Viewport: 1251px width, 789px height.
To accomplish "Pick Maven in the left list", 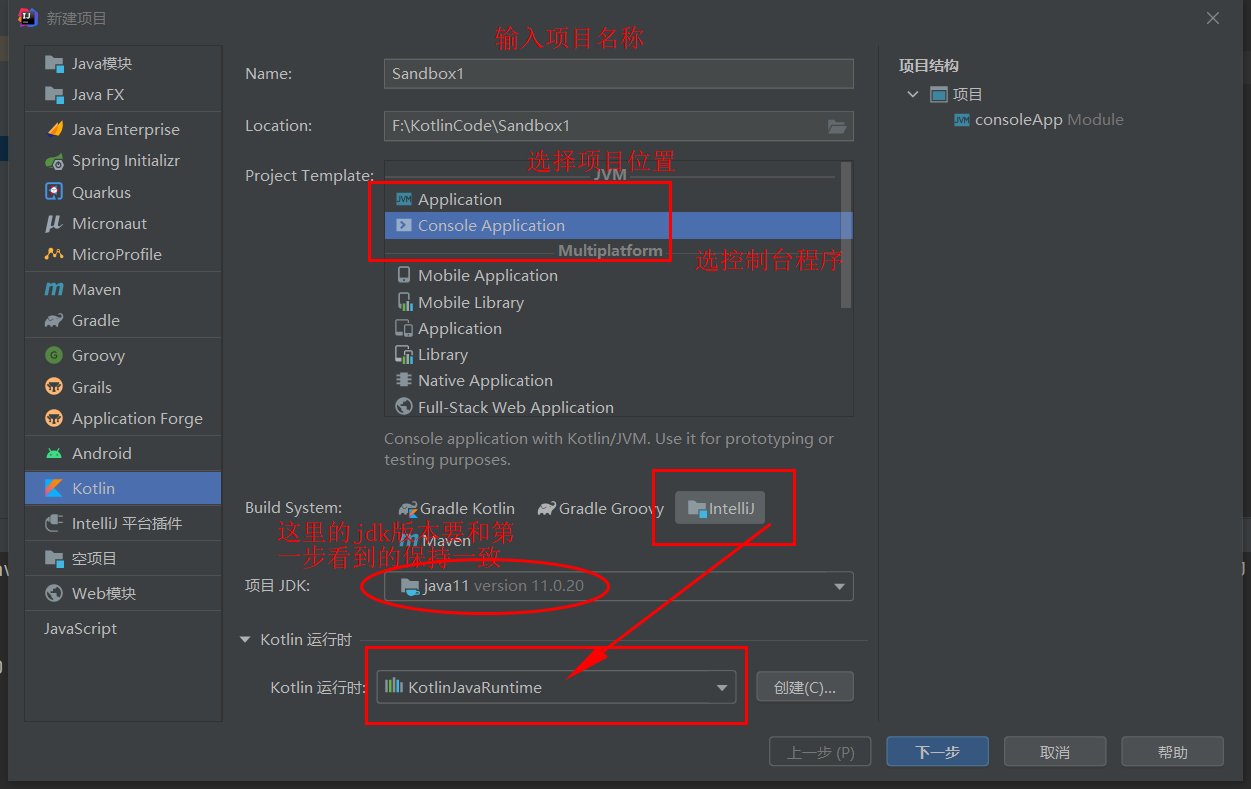I will (x=123, y=289).
